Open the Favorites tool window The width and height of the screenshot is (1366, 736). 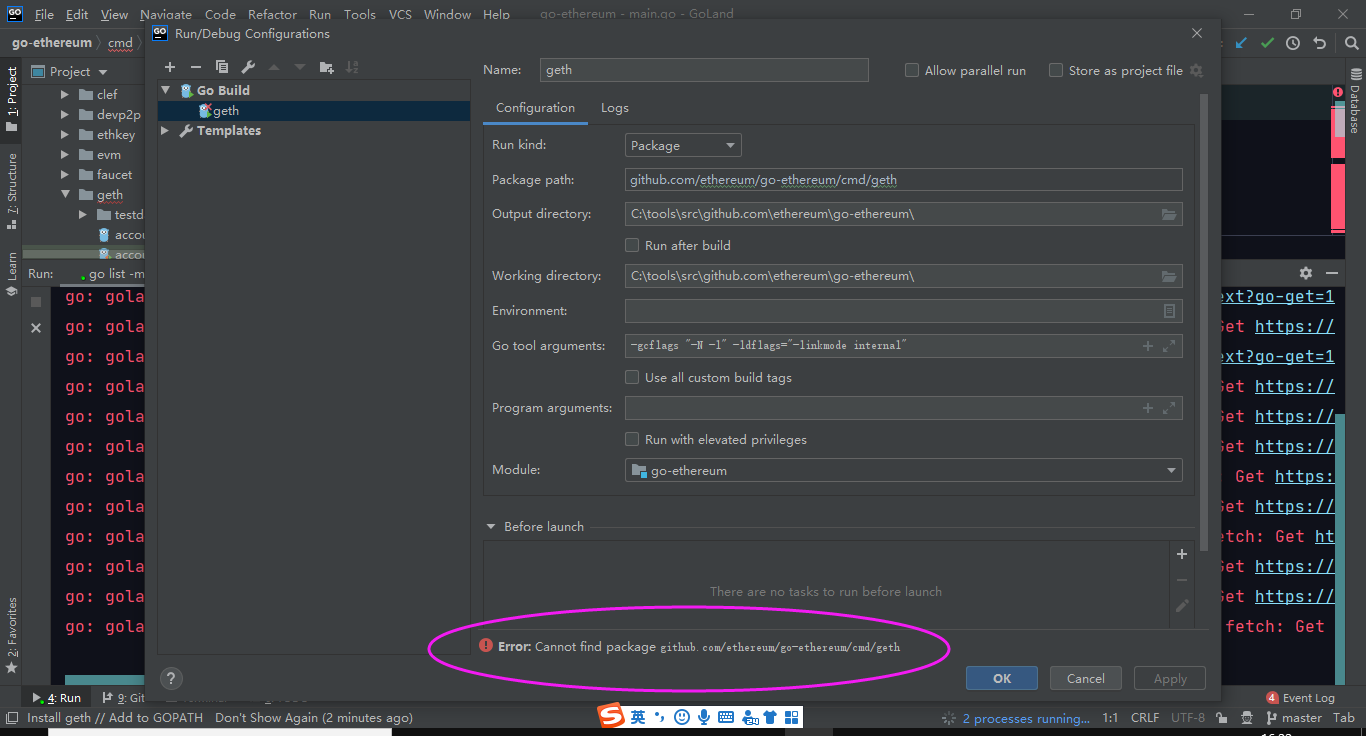click(x=12, y=635)
